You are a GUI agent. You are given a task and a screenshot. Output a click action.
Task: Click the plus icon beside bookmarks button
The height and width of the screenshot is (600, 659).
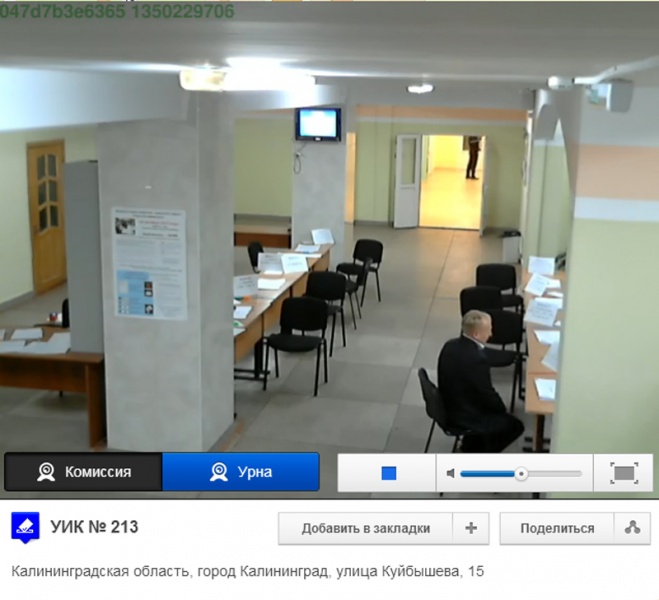tap(470, 528)
